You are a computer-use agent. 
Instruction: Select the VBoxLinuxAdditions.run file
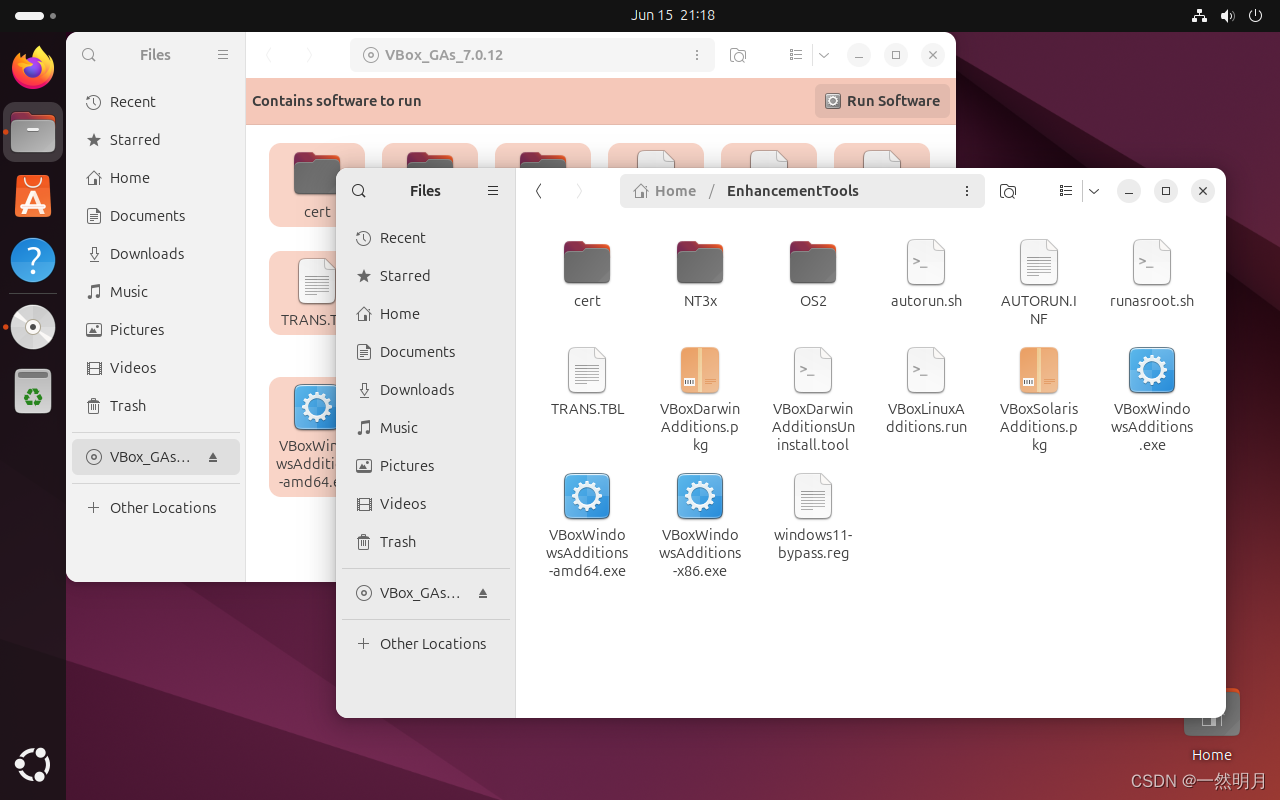pyautogui.click(x=926, y=391)
